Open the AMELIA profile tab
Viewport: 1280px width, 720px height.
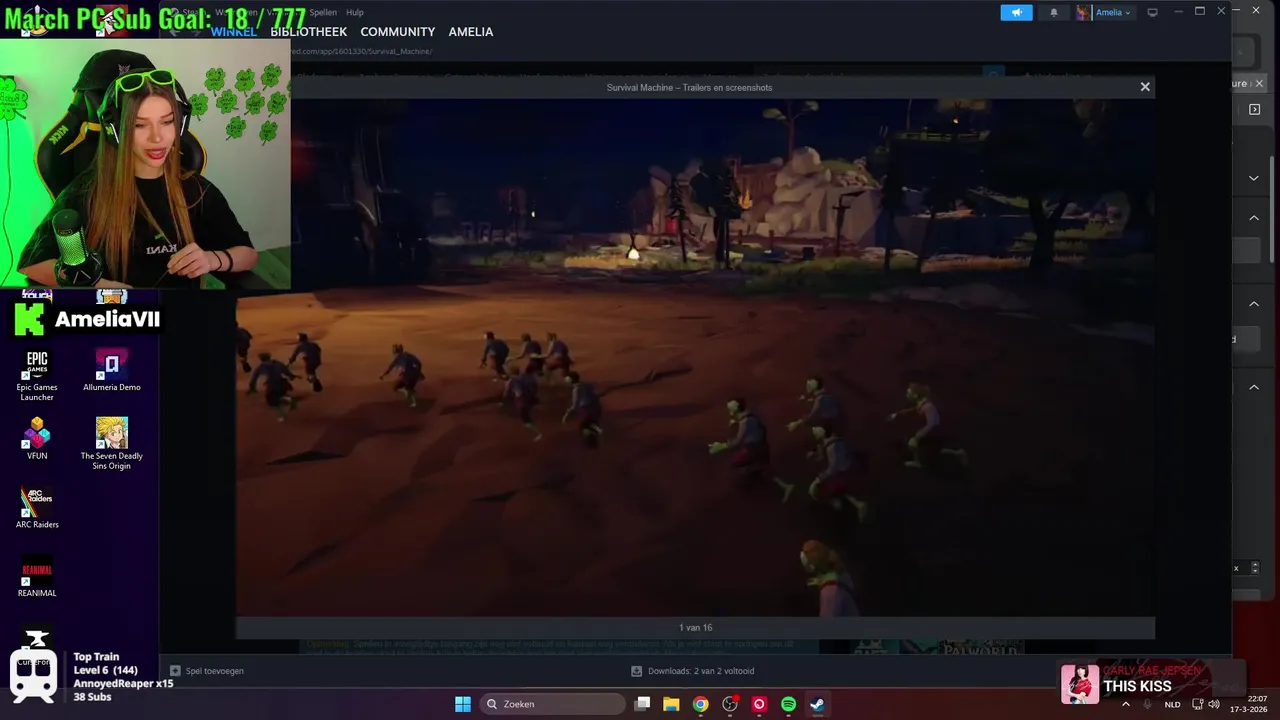470,32
